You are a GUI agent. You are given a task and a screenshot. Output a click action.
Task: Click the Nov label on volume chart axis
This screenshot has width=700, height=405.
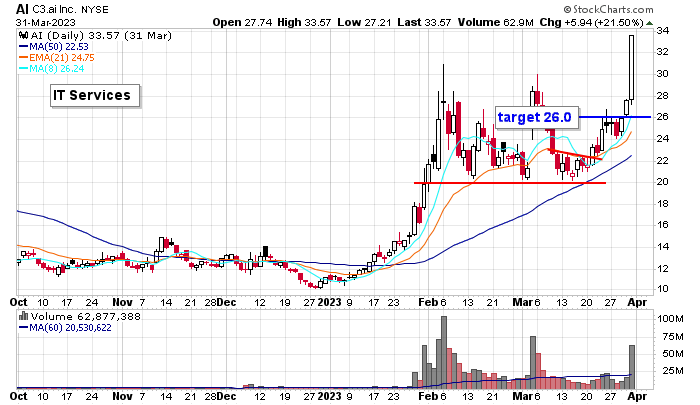pyautogui.click(x=122, y=396)
